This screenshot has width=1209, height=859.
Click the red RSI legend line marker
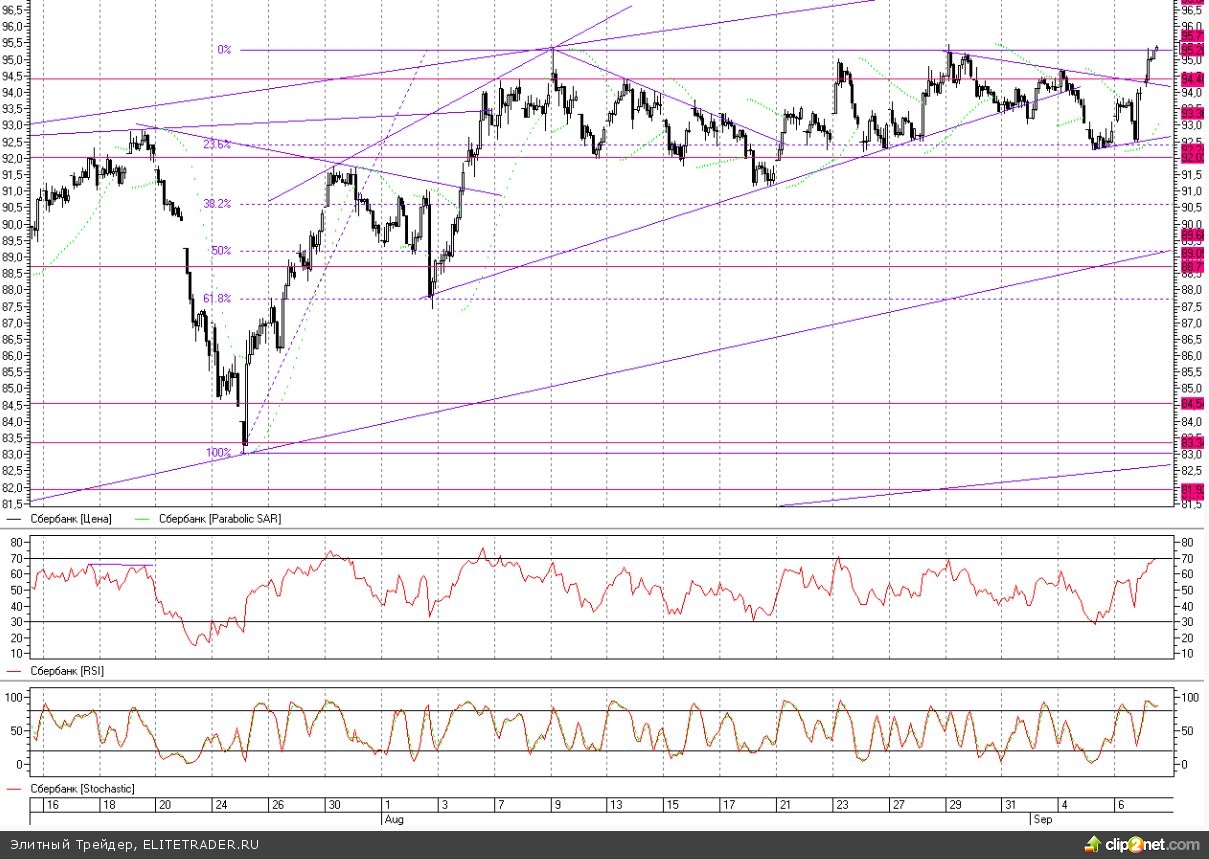click(15, 669)
